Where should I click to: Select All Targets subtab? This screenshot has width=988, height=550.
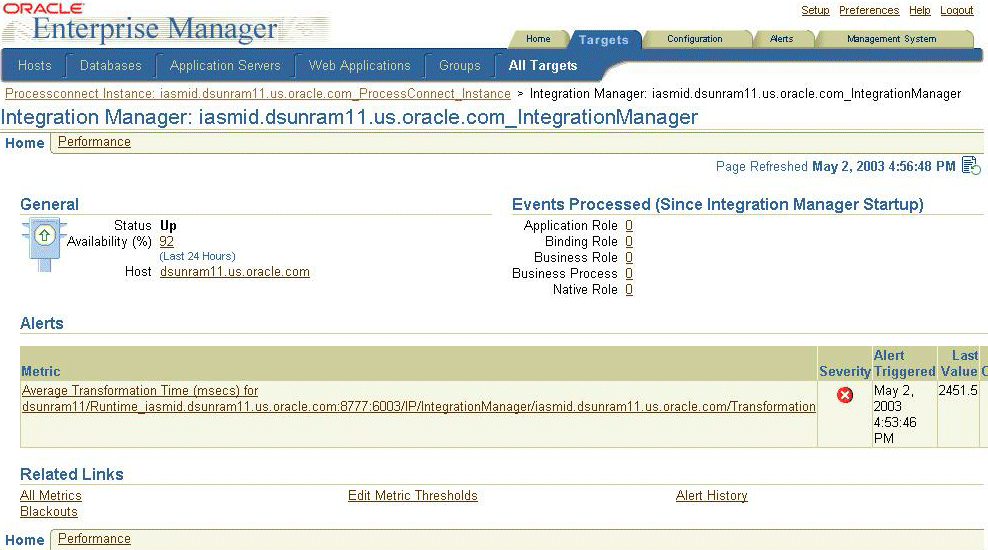pyautogui.click(x=543, y=66)
